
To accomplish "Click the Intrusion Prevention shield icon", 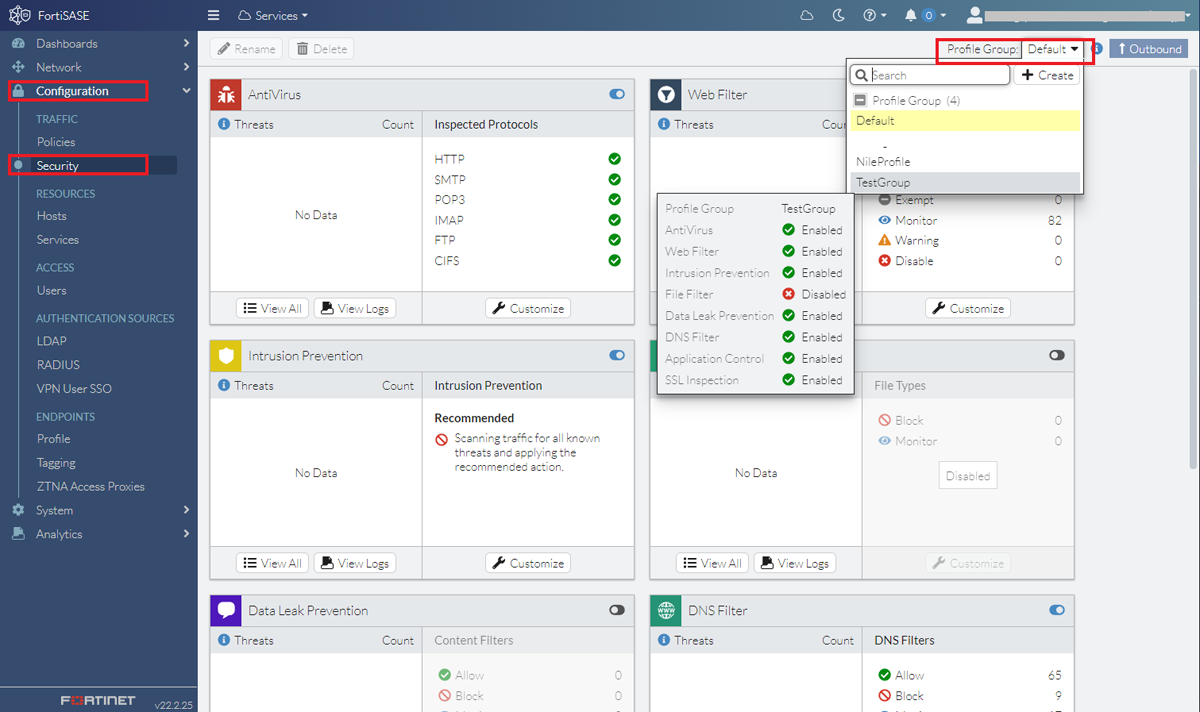I will click(226, 355).
